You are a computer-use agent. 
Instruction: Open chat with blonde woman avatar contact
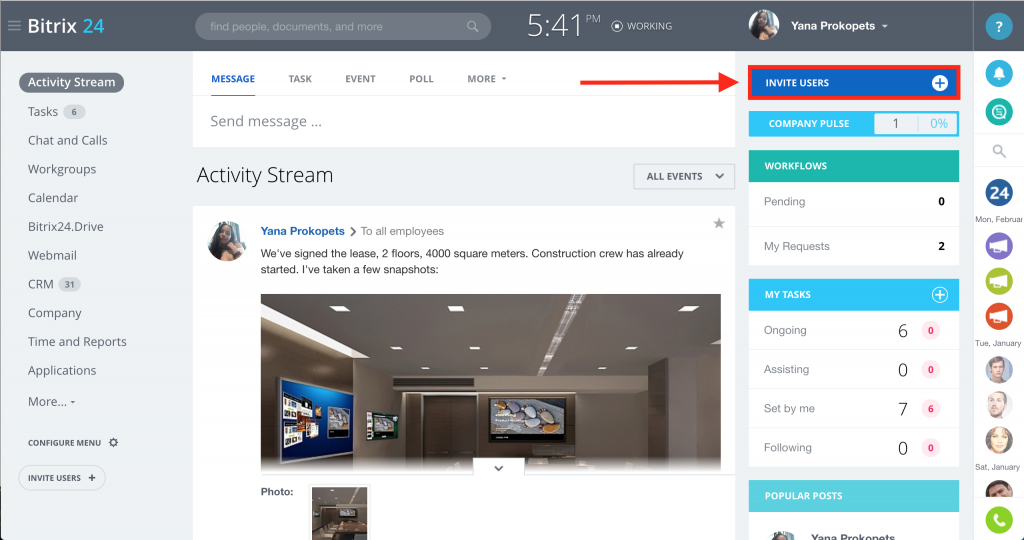point(999,440)
